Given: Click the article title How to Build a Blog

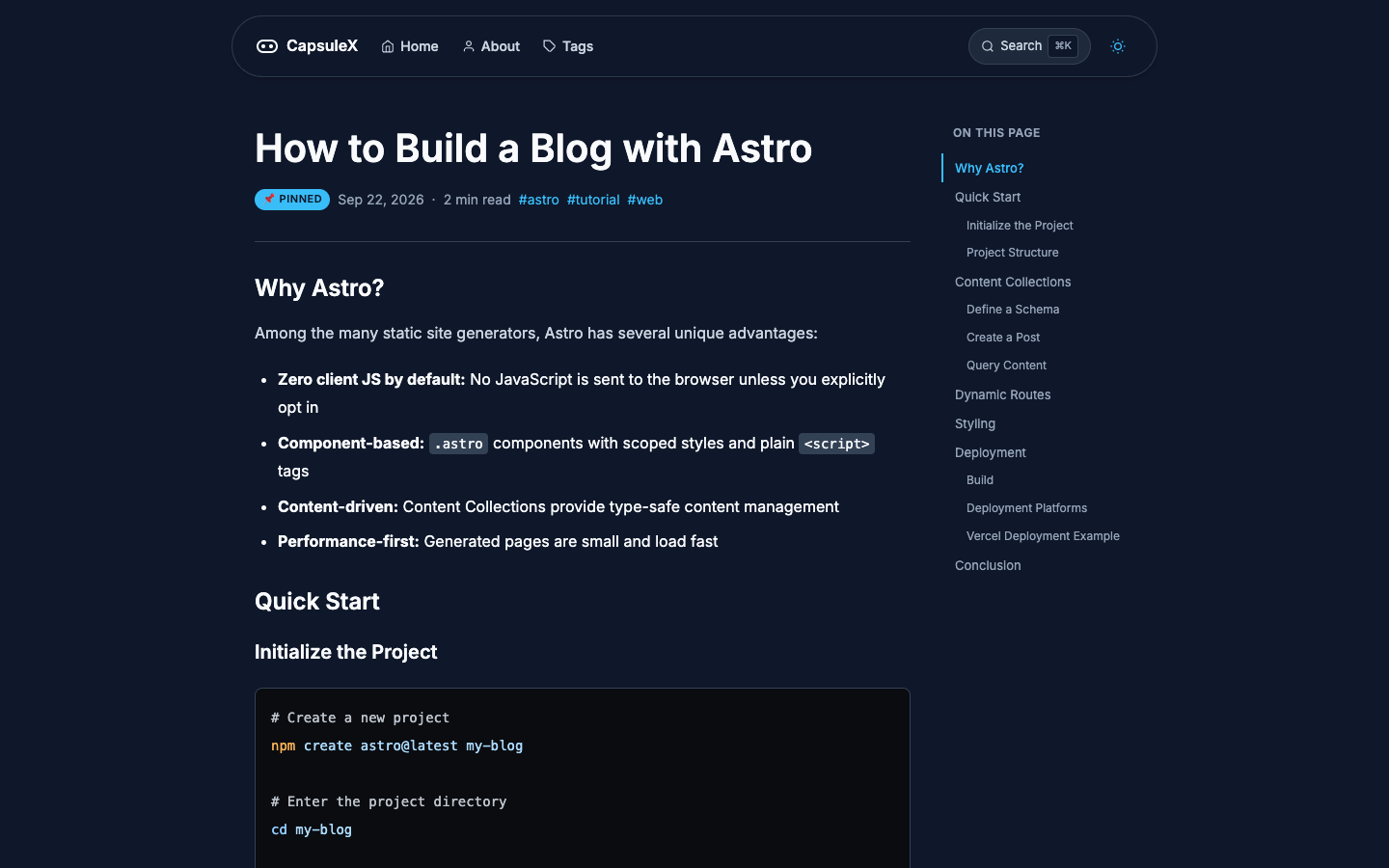Looking at the screenshot, I should coord(533,149).
